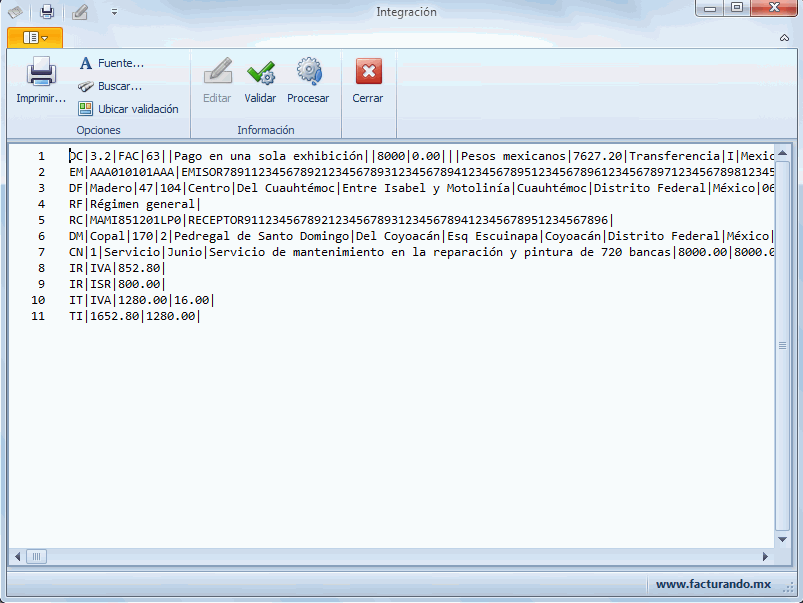Click quick access edit pencil in title bar
Viewport: 803px width, 603px height.
click(80, 12)
